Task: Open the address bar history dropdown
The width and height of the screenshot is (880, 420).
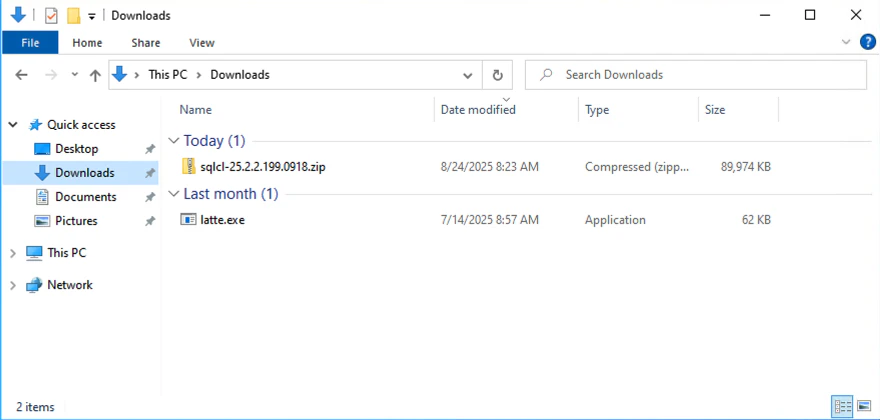Action: pyautogui.click(x=468, y=75)
